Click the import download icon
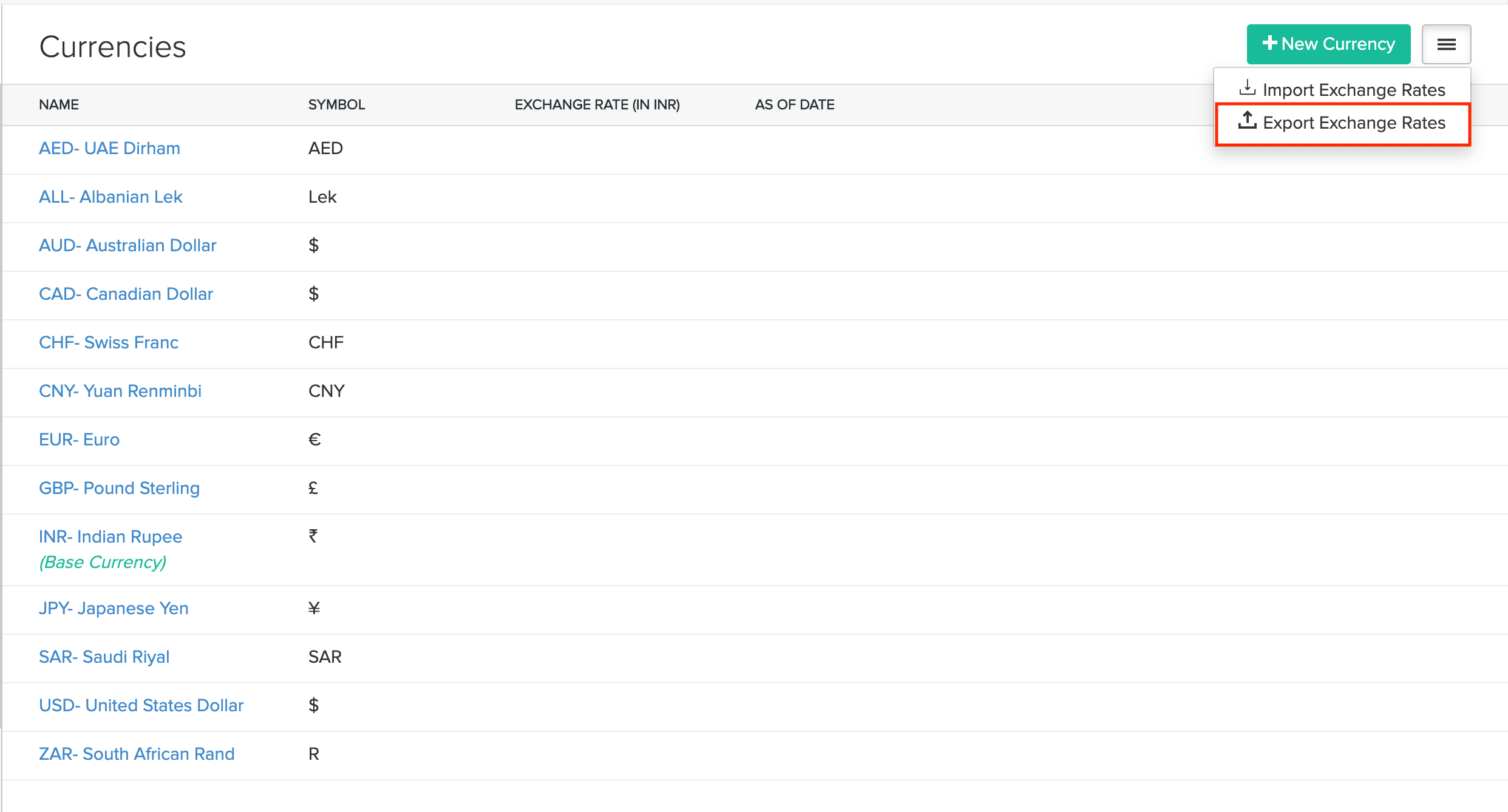Screen dimensions: 1508x812 click(1247, 88)
